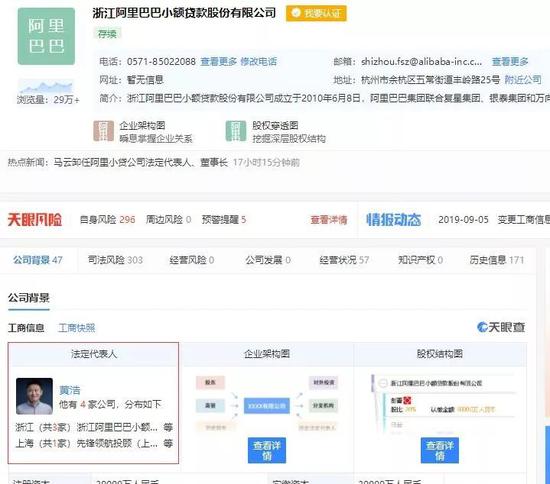Click the 情报动态 heading icon
Viewport: 550px width, 484px height.
tap(394, 220)
